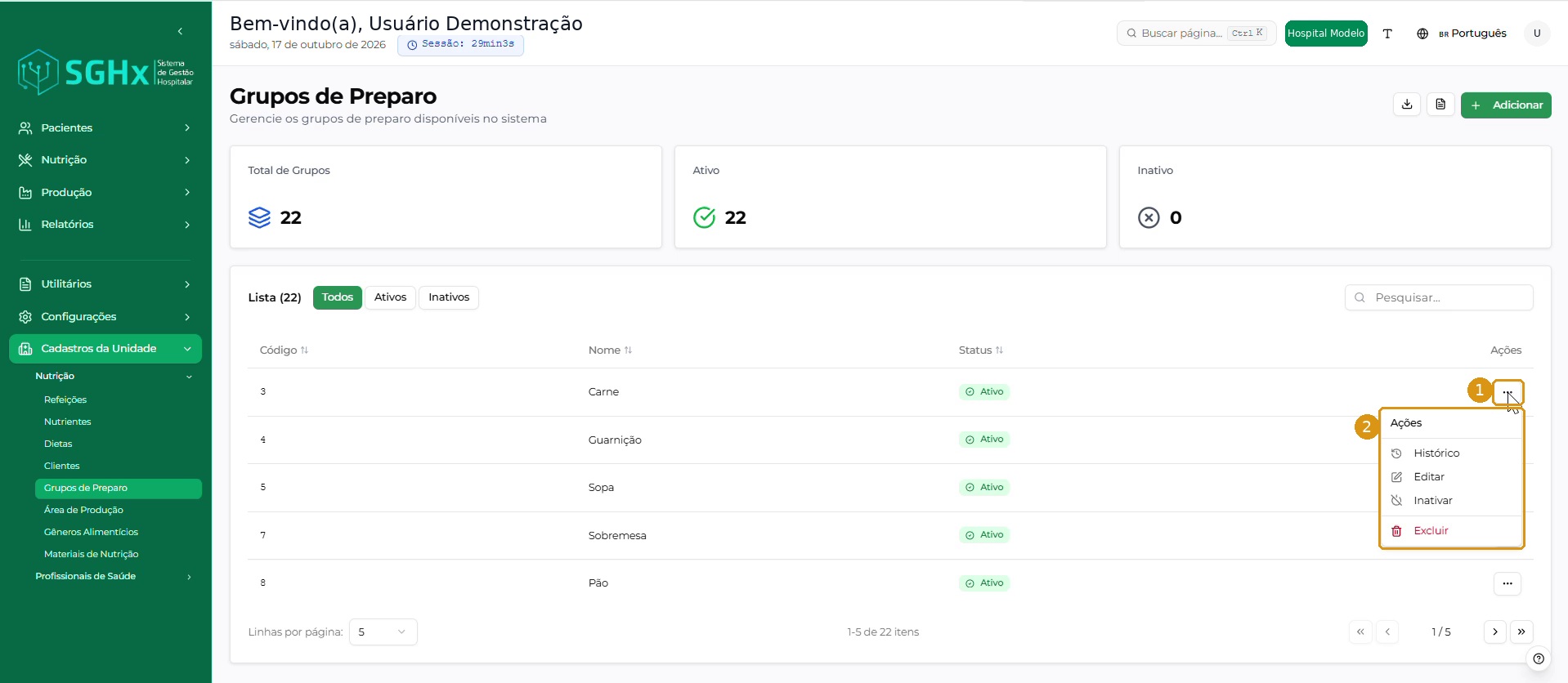The width and height of the screenshot is (1568, 683).
Task: Switch to the Ativos filter tab
Action: 391,297
